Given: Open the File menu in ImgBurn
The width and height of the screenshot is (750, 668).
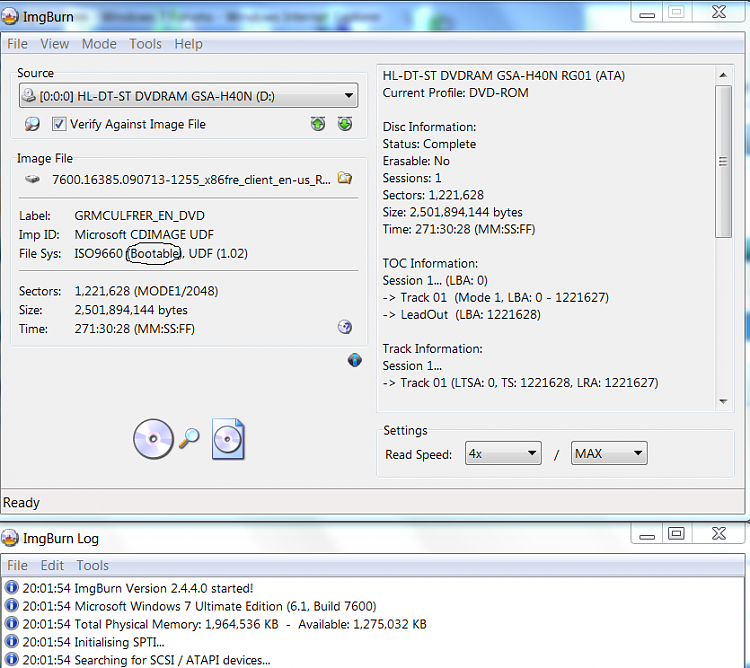Looking at the screenshot, I should pyautogui.click(x=17, y=44).
